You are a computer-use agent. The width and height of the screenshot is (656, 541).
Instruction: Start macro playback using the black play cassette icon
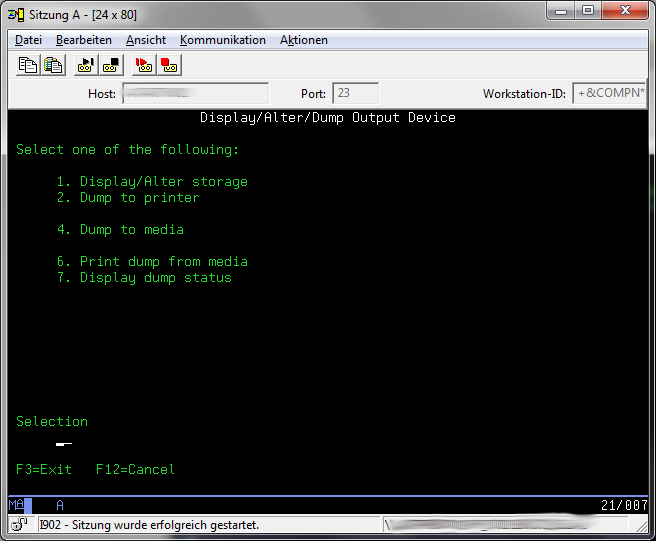click(x=86, y=65)
